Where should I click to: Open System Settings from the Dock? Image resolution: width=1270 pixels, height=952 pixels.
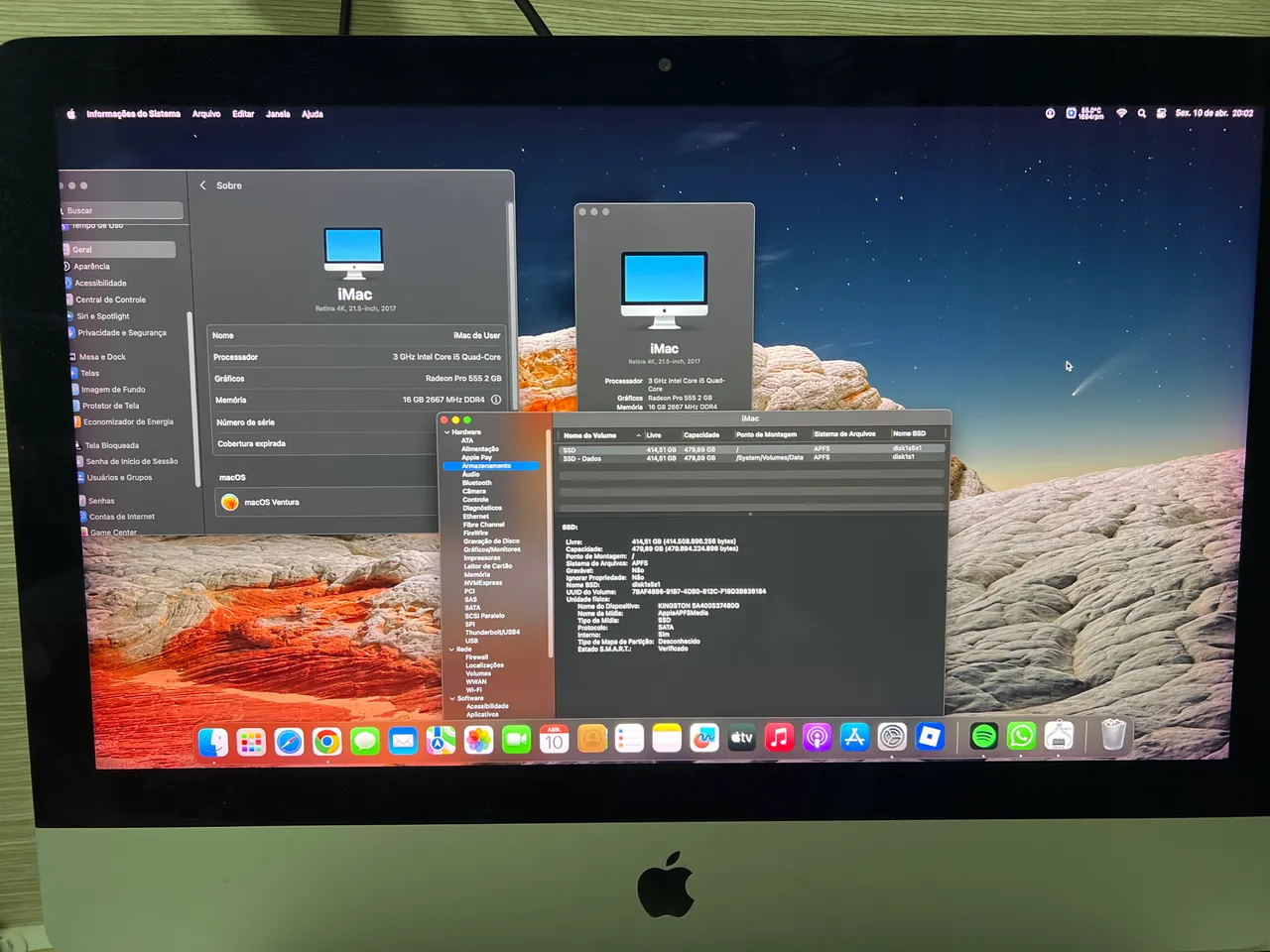[892, 736]
